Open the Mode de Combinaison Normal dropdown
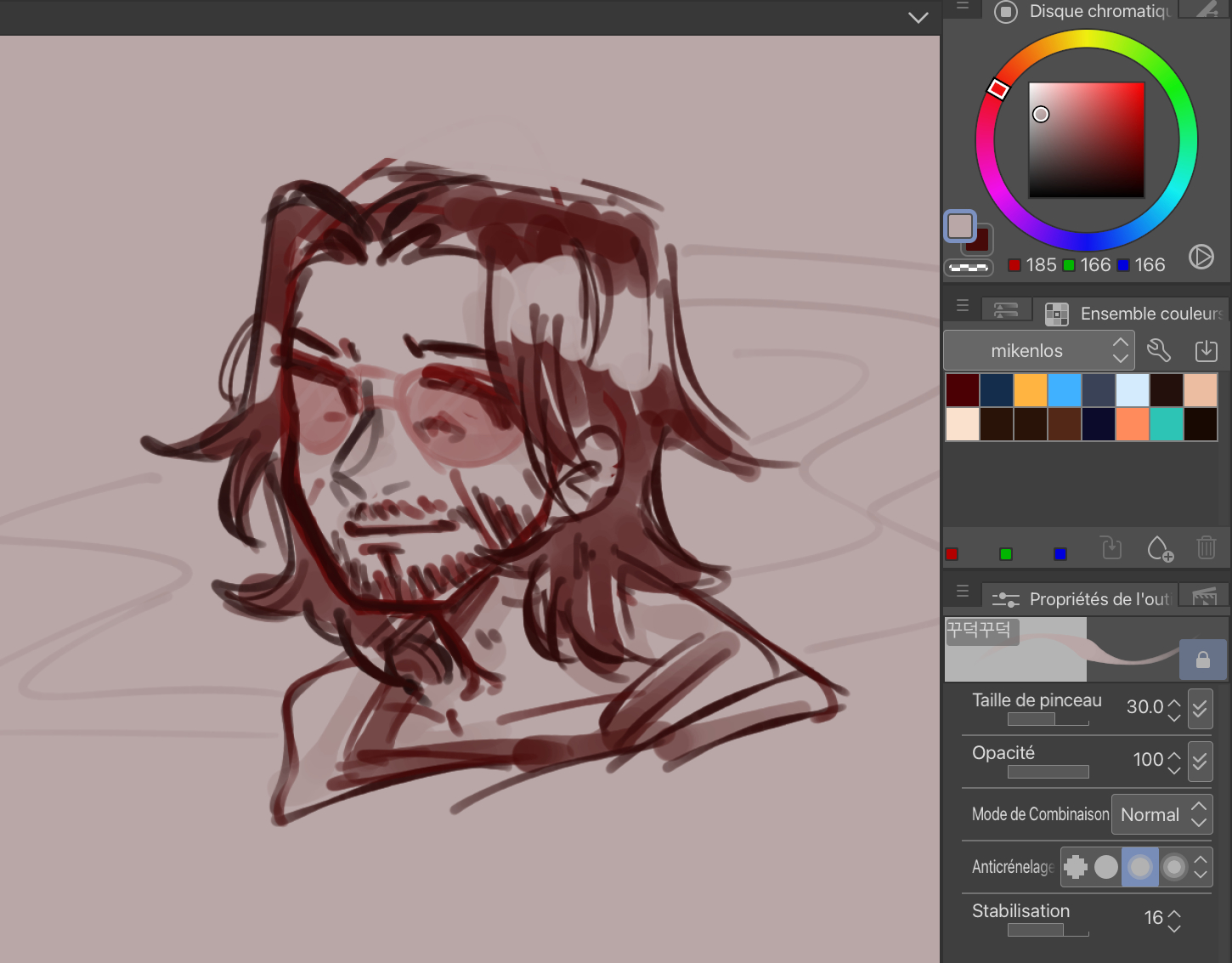Image resolution: width=1232 pixels, height=963 pixels. tap(1161, 814)
